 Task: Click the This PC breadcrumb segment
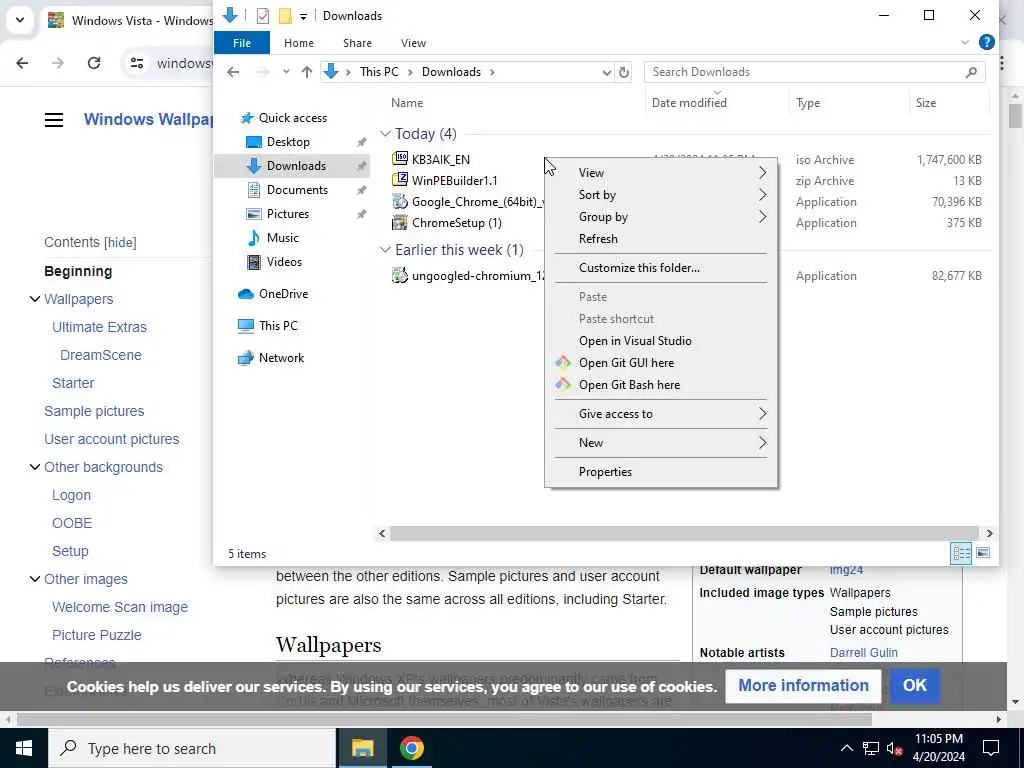tap(379, 72)
